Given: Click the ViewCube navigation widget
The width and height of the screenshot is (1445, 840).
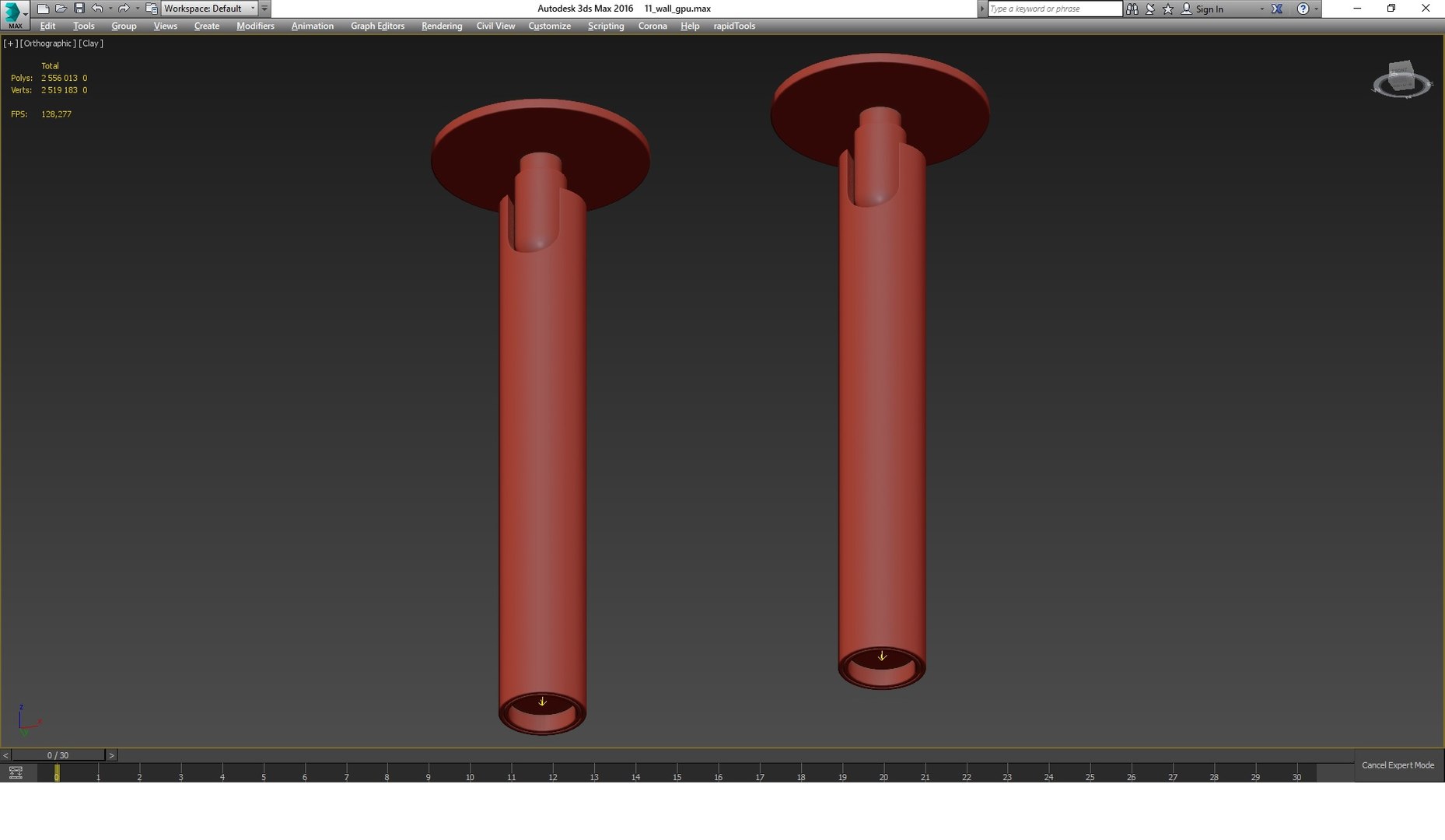Looking at the screenshot, I should pyautogui.click(x=1401, y=79).
